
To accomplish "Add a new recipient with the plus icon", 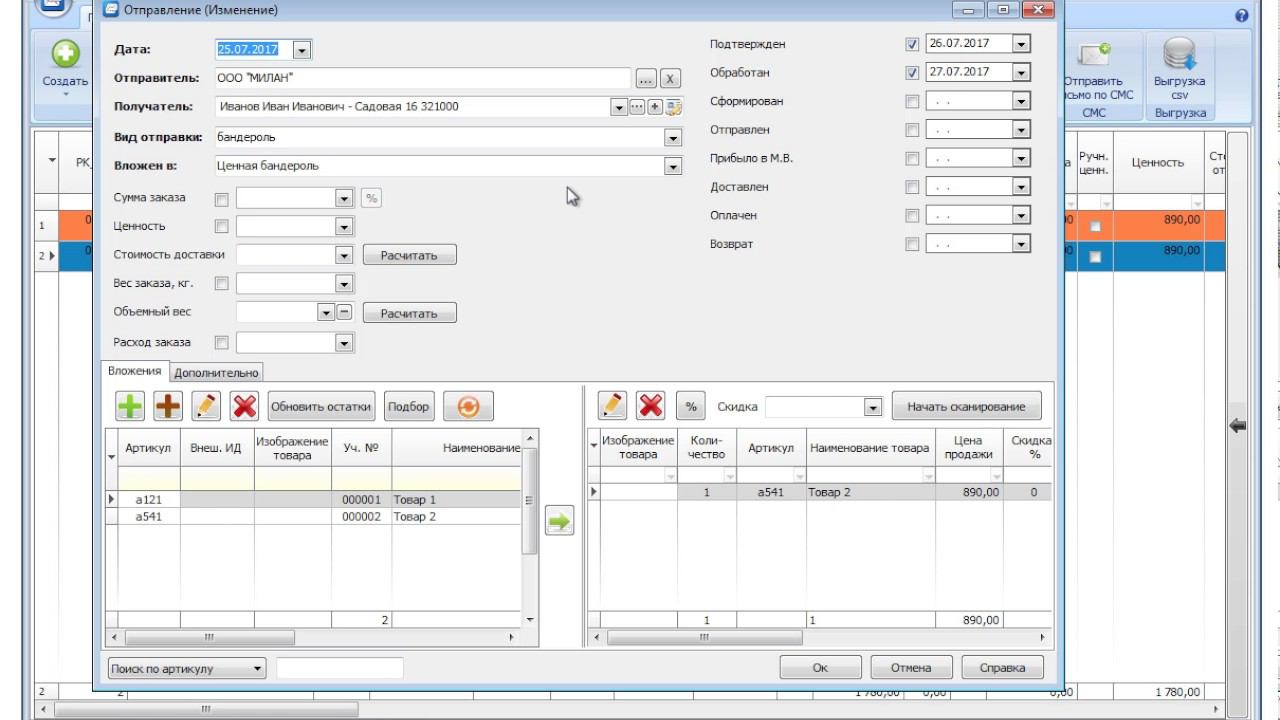I will tap(655, 107).
